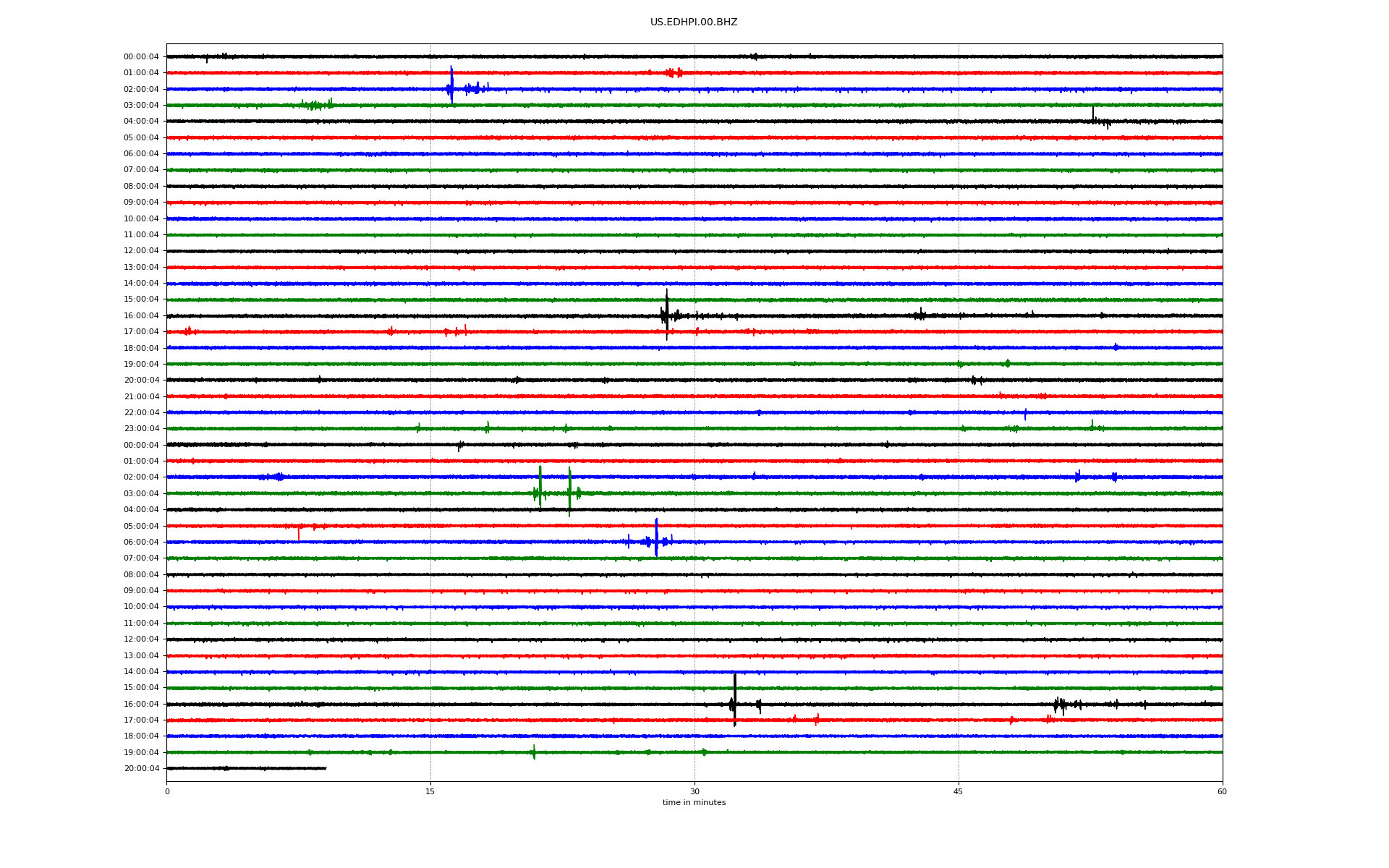Click the red downward spike near minute 7
Image resolution: width=1389 pixels, height=868 pixels.
click(x=299, y=533)
